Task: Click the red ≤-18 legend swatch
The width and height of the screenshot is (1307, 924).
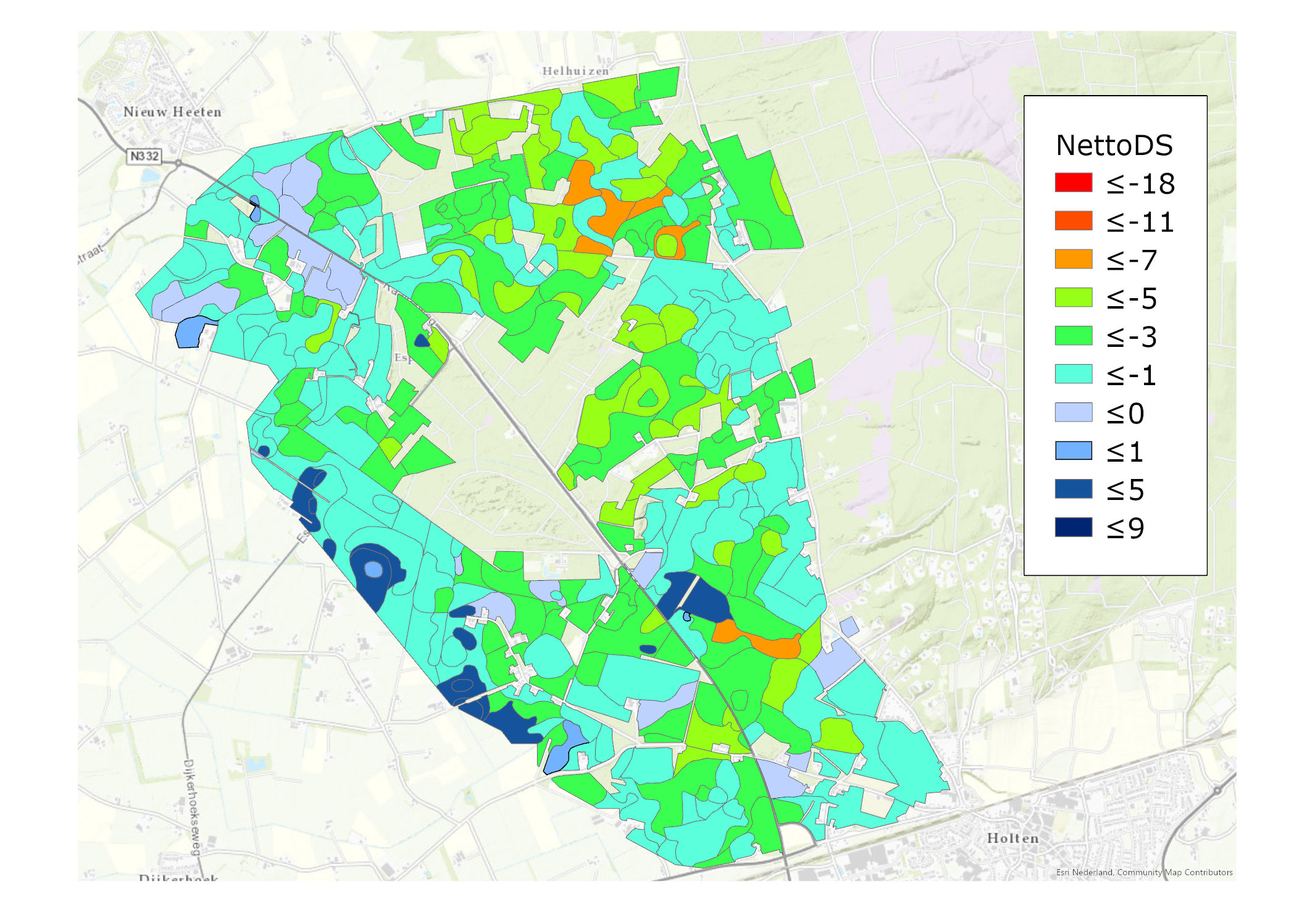Action: coord(1073,183)
